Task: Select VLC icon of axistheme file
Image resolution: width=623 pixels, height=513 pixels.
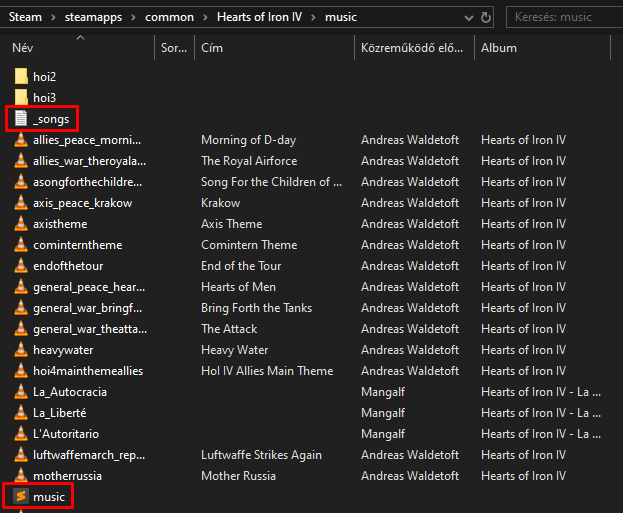Action: coord(21,224)
